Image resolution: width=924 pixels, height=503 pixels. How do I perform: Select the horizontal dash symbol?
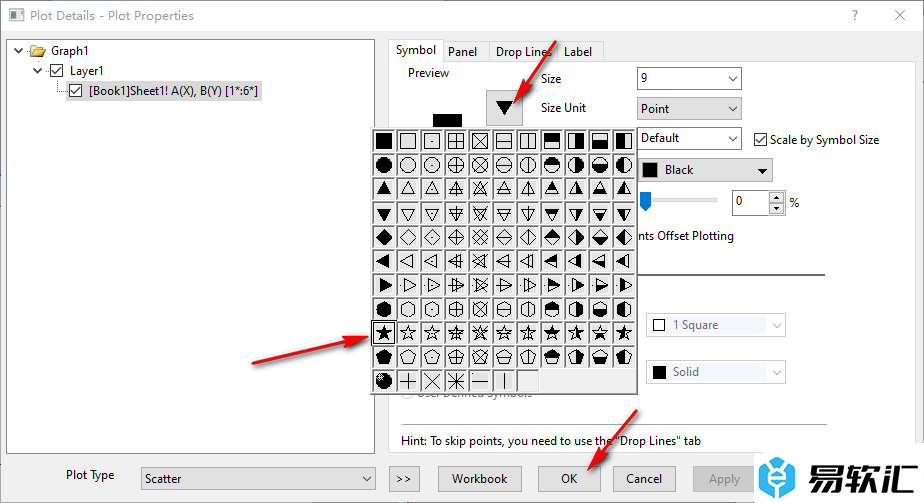click(480, 380)
